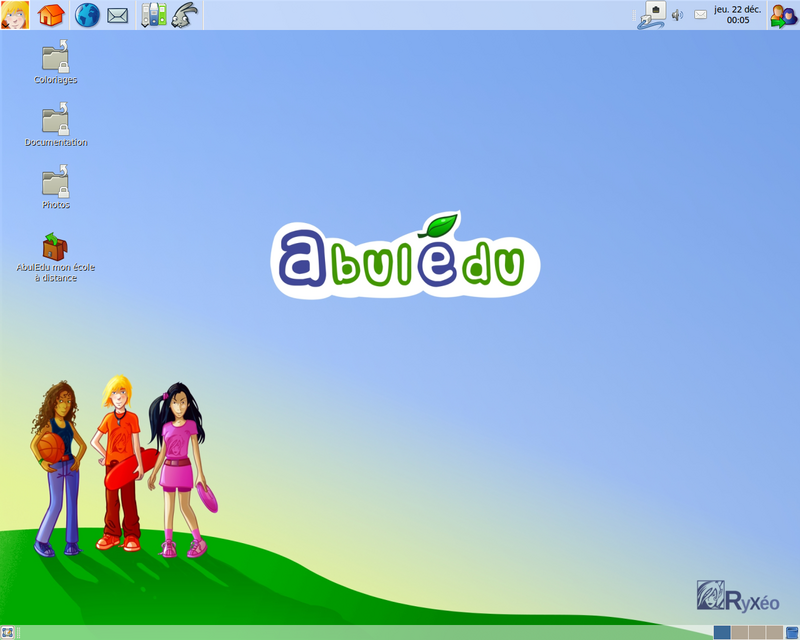The height and width of the screenshot is (640, 800).
Task: Open the binders drawer in the top panel
Action: 154,15
